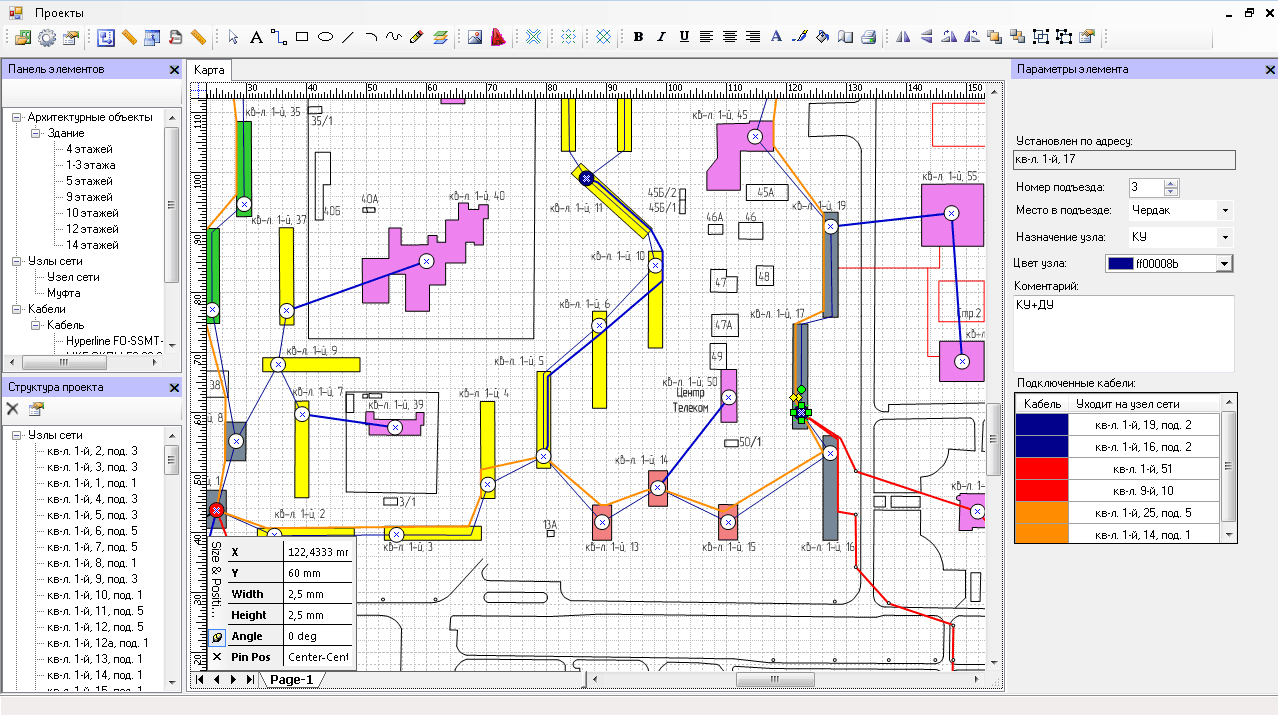
Task: Activate the Pencil drawing tool
Action: click(417, 37)
